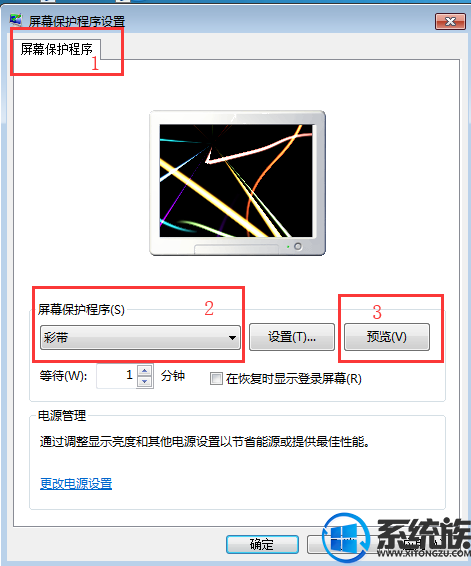The width and height of the screenshot is (471, 566).
Task: Click the 系统族 Windows logo watermark
Action: coord(346,538)
